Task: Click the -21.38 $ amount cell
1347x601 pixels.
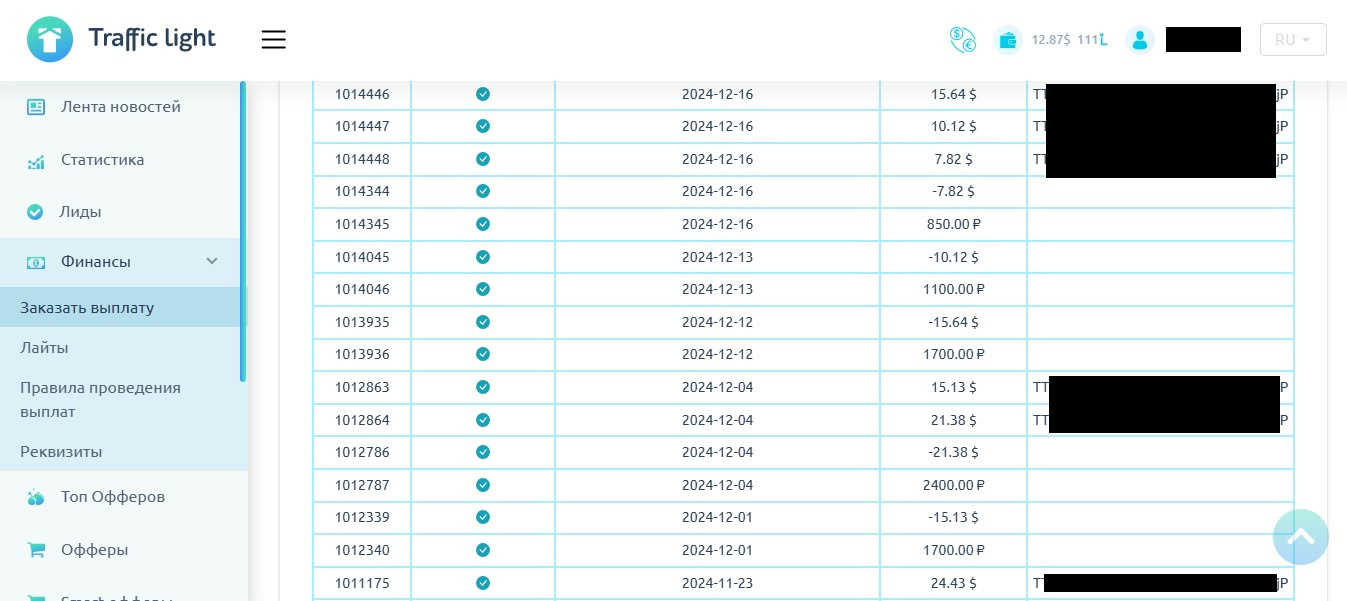Action: pos(954,452)
